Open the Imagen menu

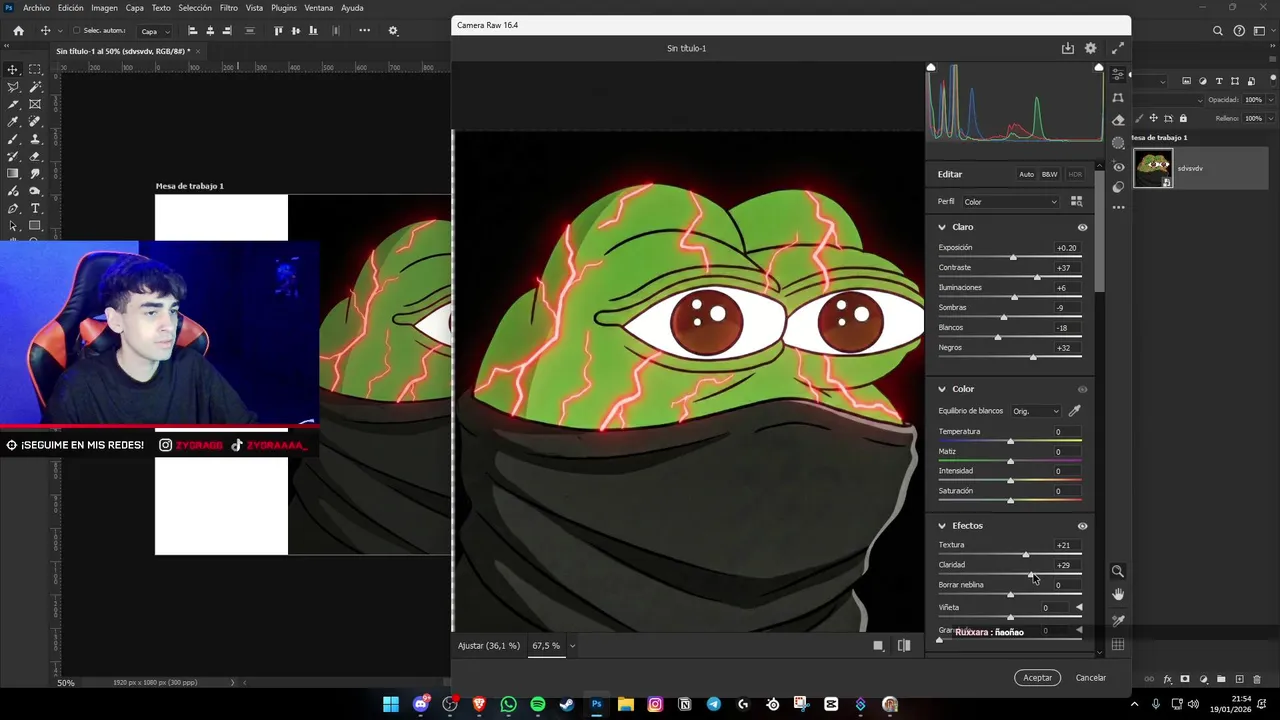(104, 8)
